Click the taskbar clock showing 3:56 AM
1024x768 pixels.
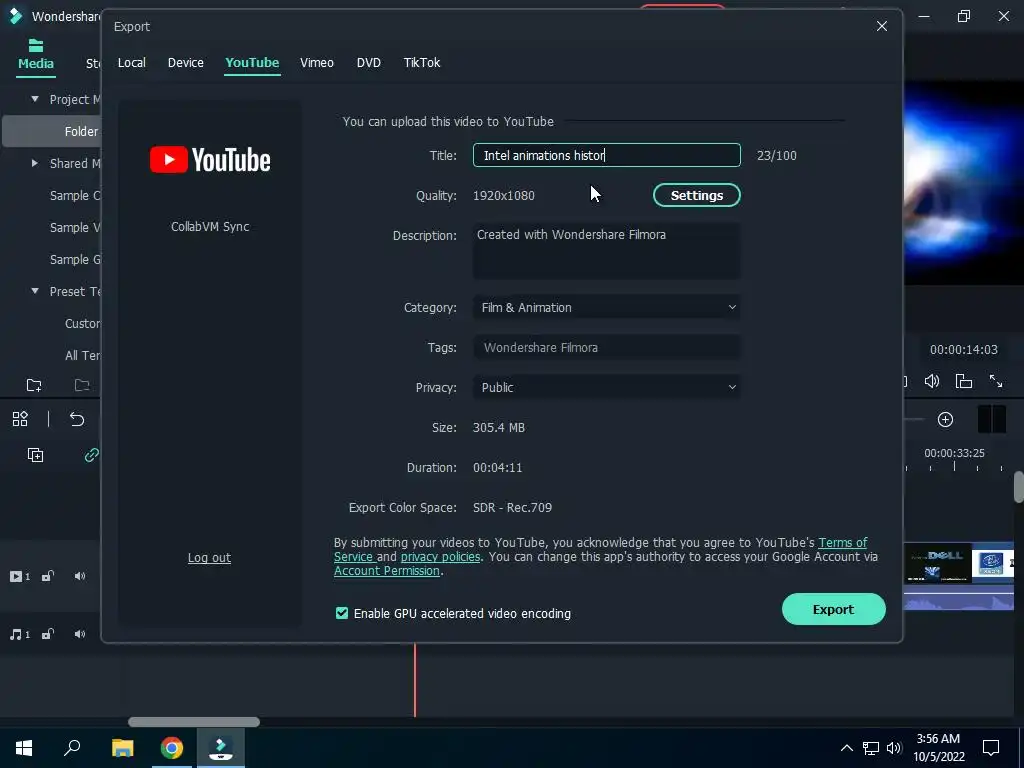938,748
